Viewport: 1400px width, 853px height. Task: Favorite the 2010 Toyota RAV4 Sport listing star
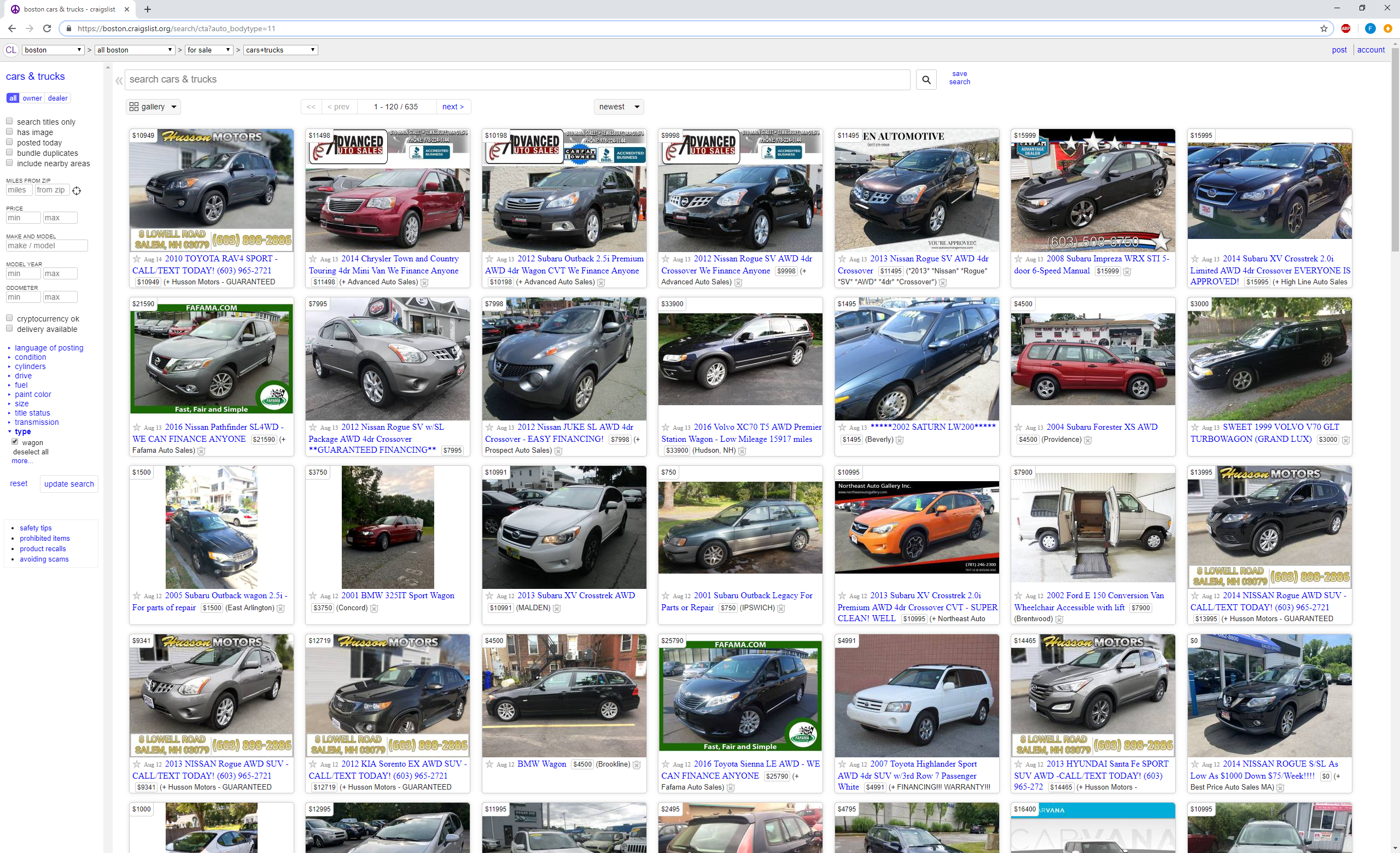click(x=137, y=259)
